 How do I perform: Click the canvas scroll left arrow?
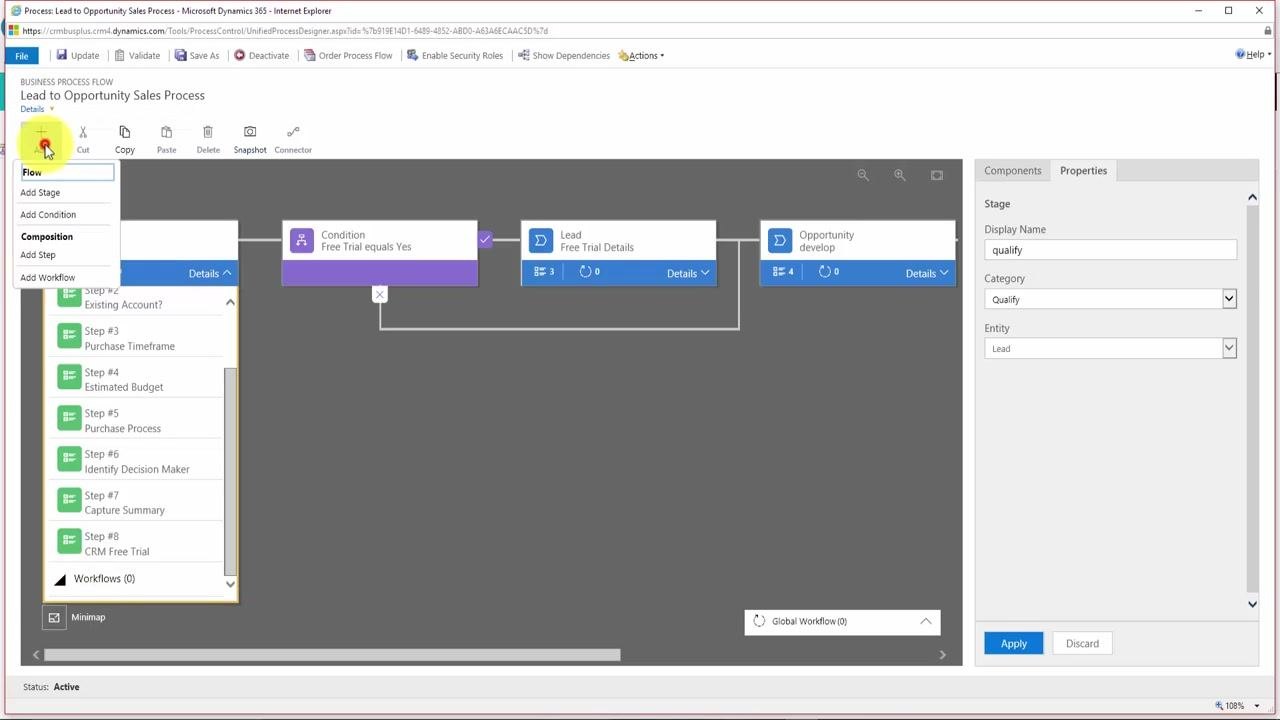pos(36,655)
